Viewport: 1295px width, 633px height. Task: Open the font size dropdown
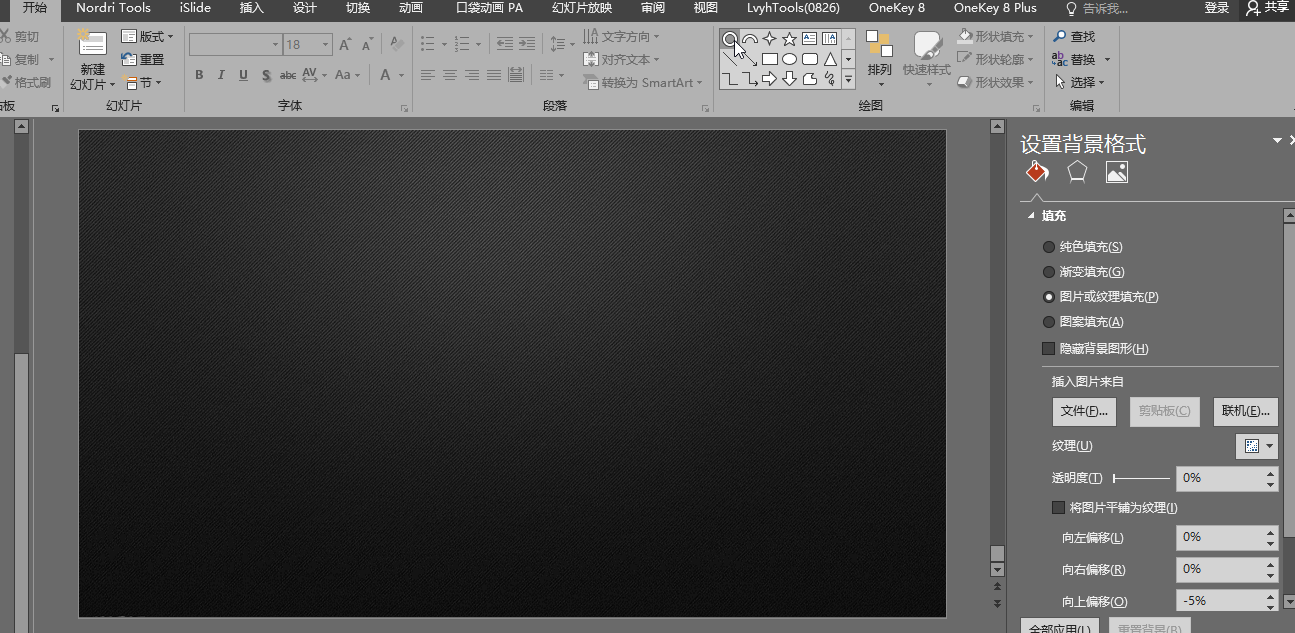tap(326, 45)
